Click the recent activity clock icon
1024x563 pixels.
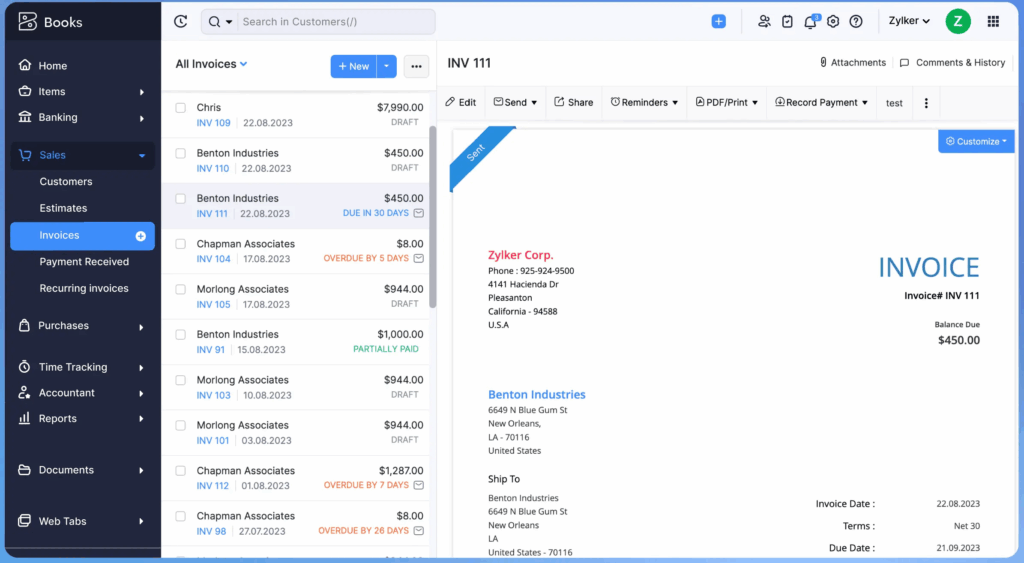click(x=180, y=21)
